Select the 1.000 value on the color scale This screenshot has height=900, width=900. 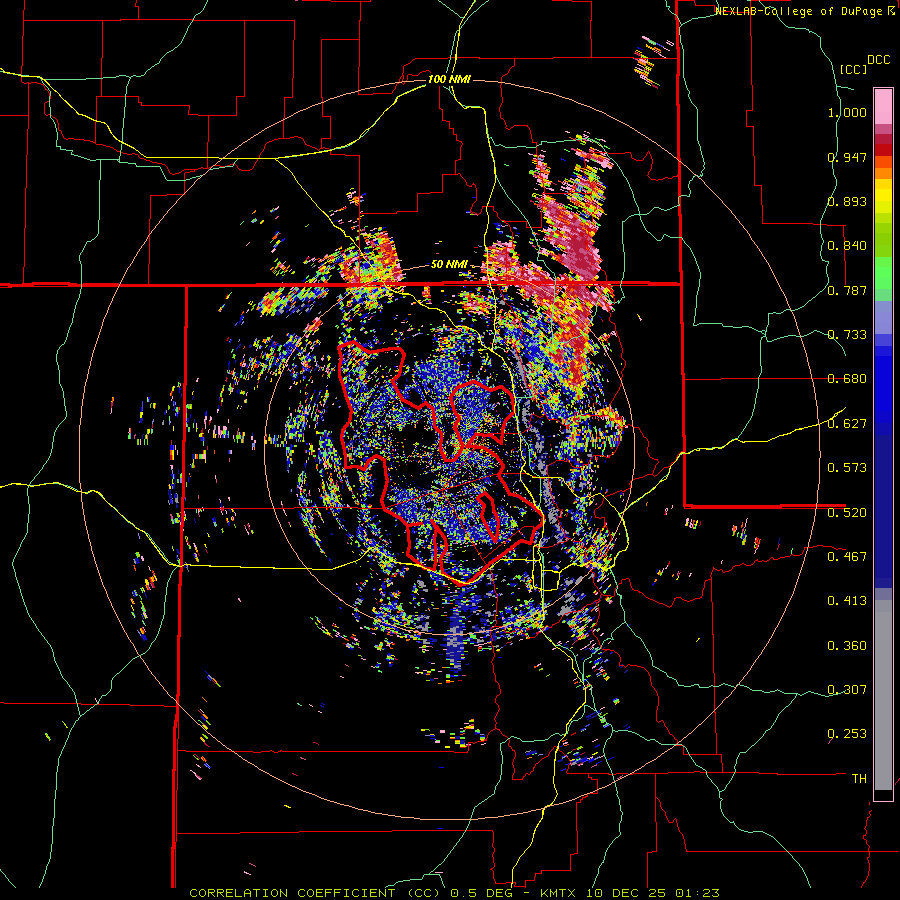847,112
